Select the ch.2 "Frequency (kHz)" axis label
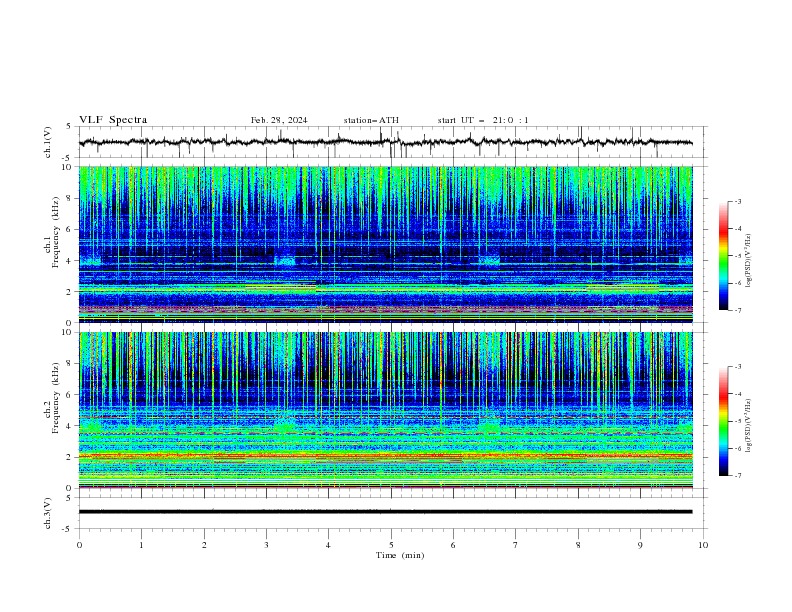Viewport: 792px width, 612px height. coord(56,398)
